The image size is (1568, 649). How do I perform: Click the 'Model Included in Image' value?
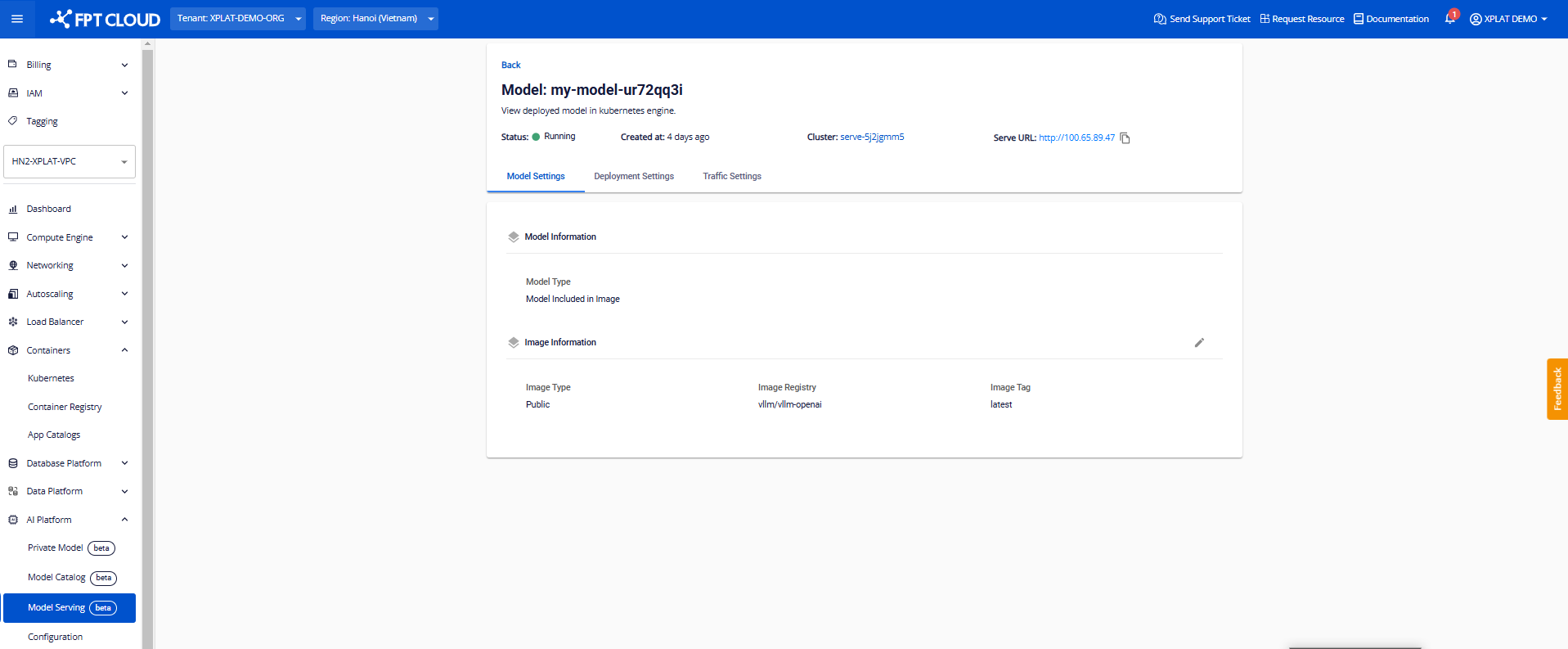(573, 299)
